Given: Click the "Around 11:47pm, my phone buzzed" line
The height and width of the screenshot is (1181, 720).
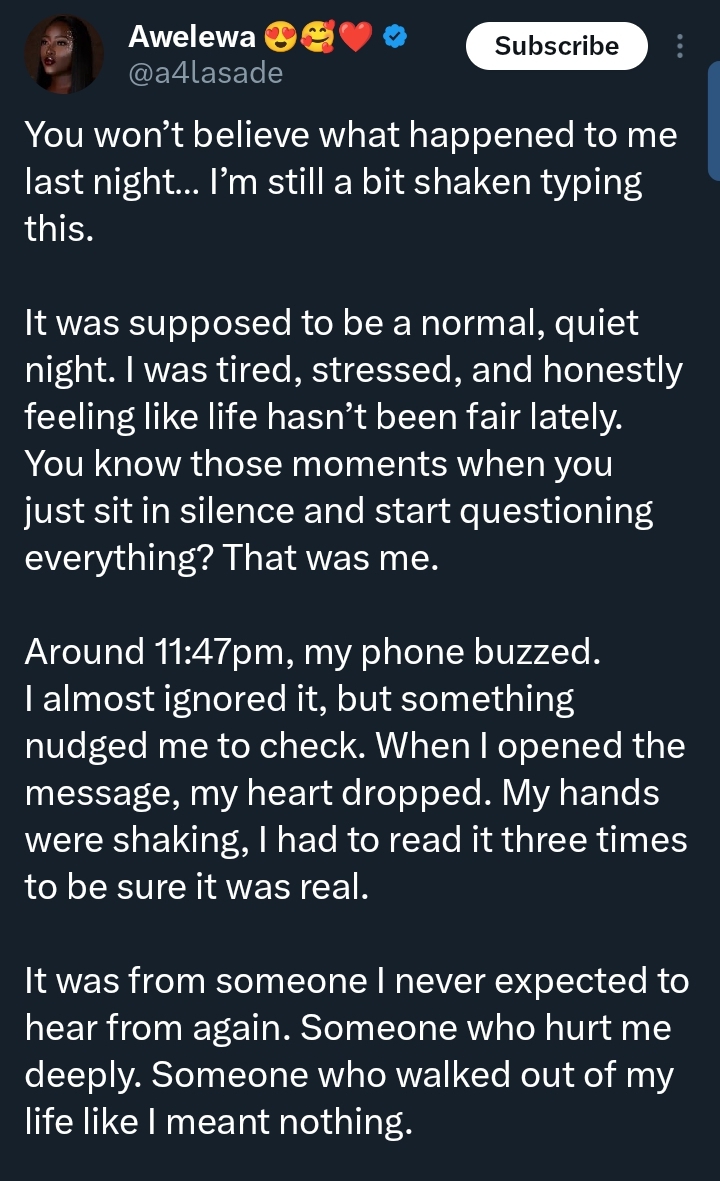Looking at the screenshot, I should pyautogui.click(x=312, y=653).
